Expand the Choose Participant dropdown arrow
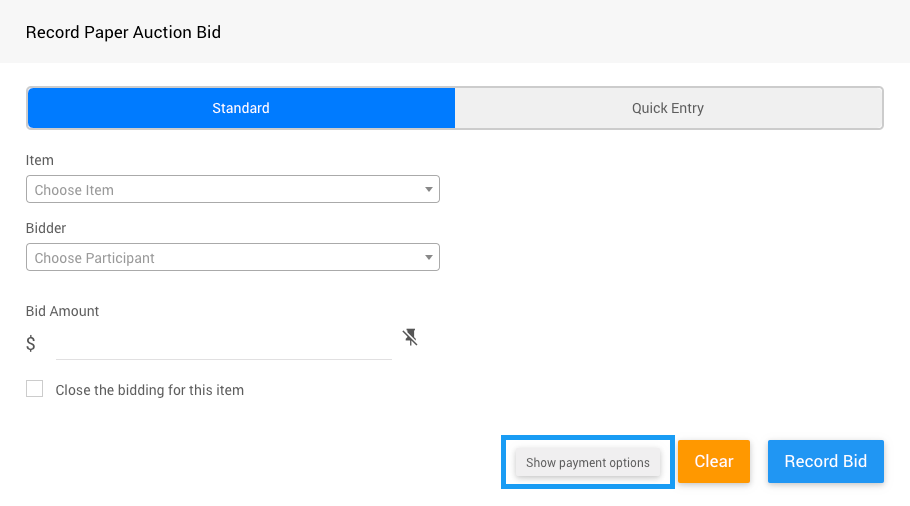This screenshot has height=506, width=910. coord(428,257)
